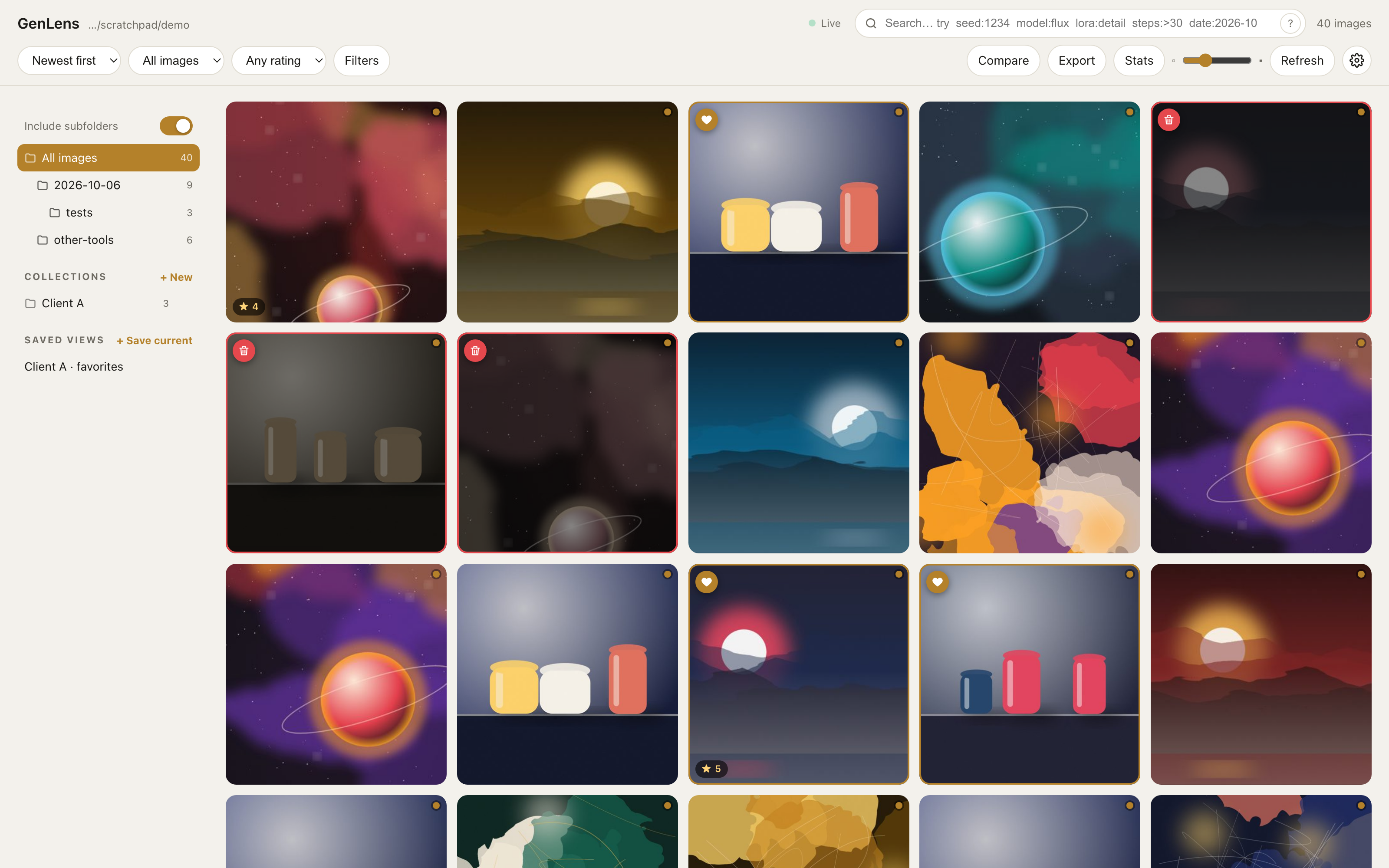Viewport: 1389px width, 868px height.
Task: Toggle the selection dot on the orange floral image
Action: tap(1129, 343)
